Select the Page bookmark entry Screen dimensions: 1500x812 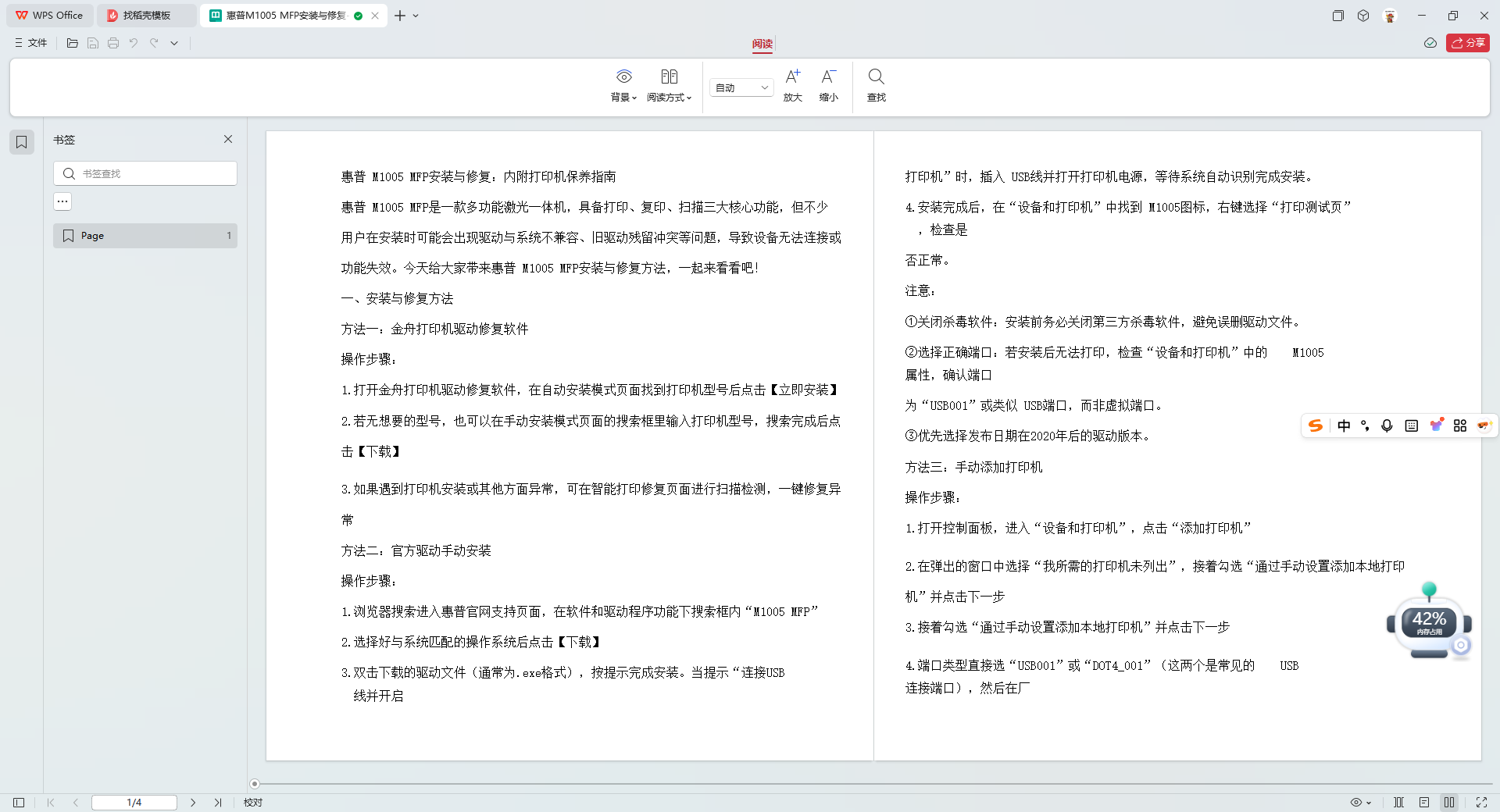click(x=145, y=236)
